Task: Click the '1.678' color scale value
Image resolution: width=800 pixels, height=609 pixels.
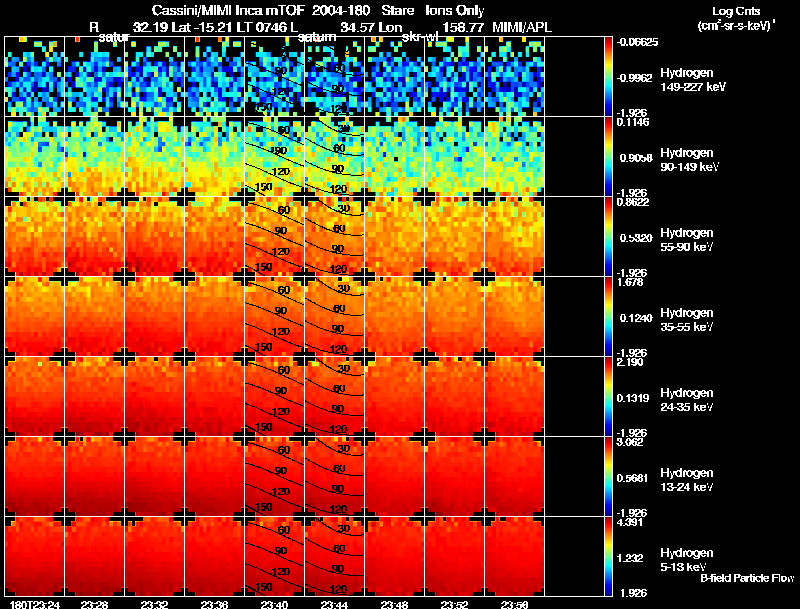Action: (630, 282)
